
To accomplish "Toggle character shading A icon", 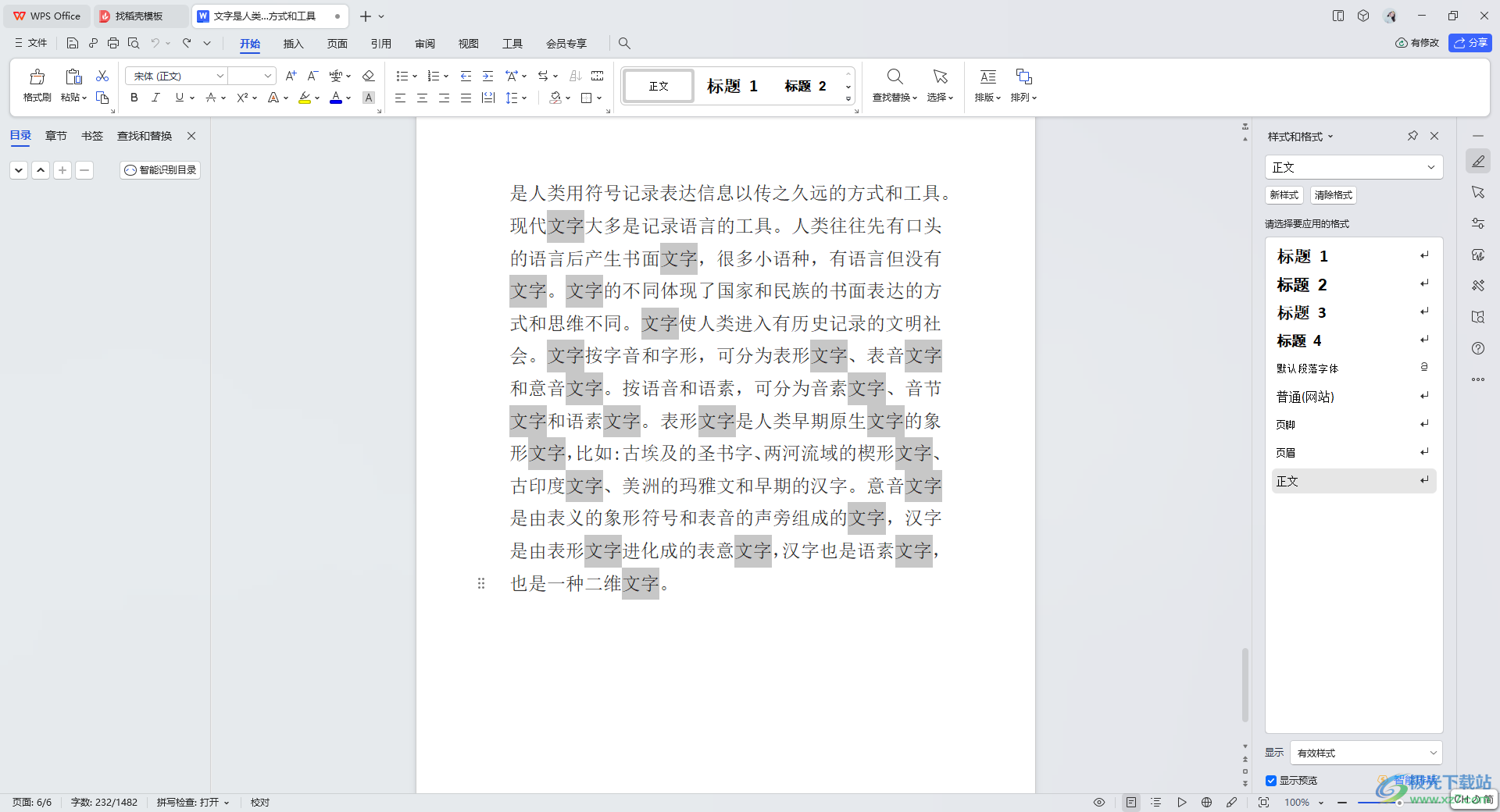I will click(x=369, y=98).
